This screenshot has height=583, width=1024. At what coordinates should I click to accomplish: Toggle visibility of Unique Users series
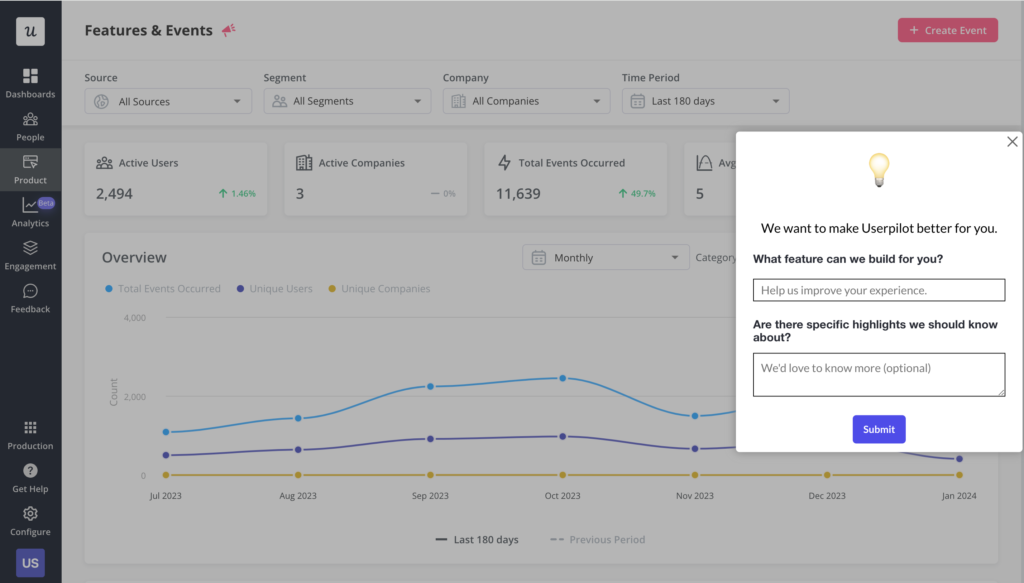click(x=274, y=288)
